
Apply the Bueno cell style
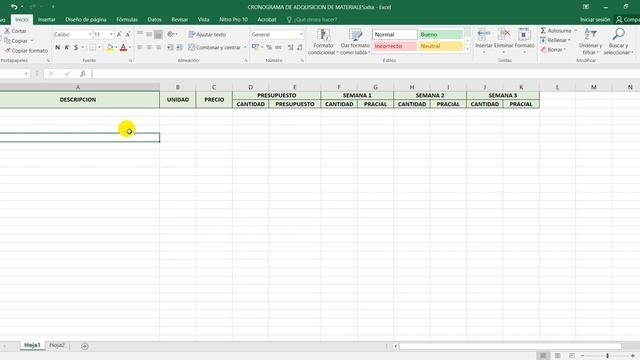[x=441, y=35]
